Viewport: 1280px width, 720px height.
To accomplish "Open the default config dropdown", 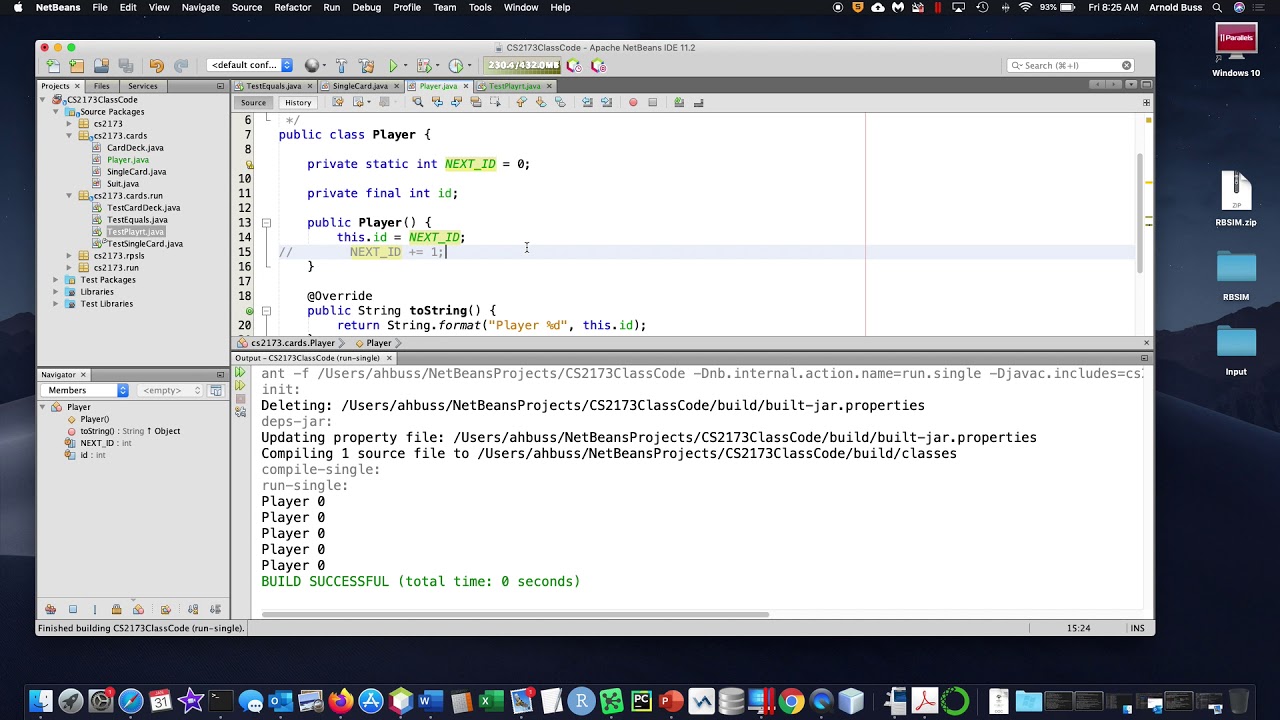I will tap(250, 66).
